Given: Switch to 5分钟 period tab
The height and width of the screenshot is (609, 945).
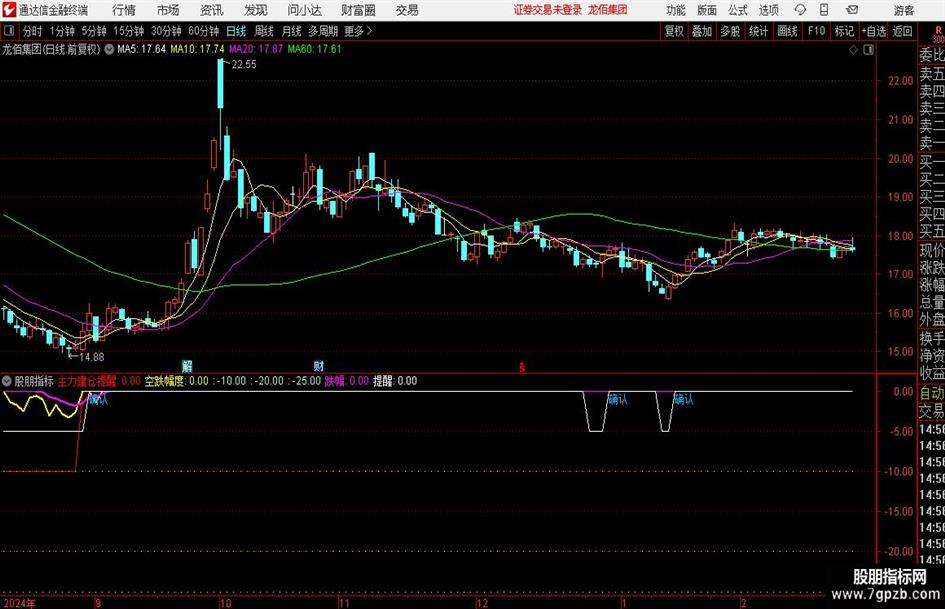Looking at the screenshot, I should point(94,31).
